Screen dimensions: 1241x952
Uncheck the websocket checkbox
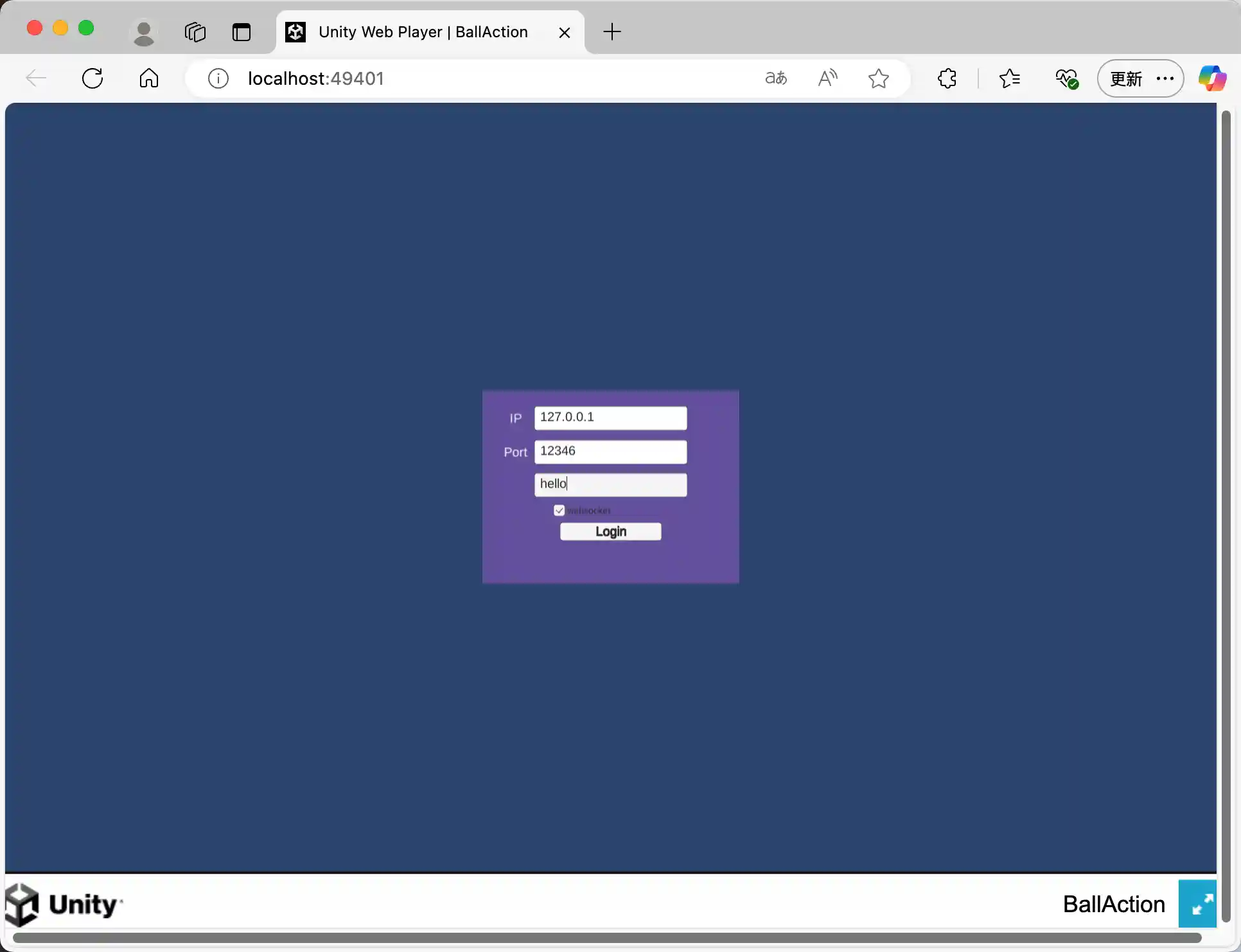pyautogui.click(x=559, y=510)
